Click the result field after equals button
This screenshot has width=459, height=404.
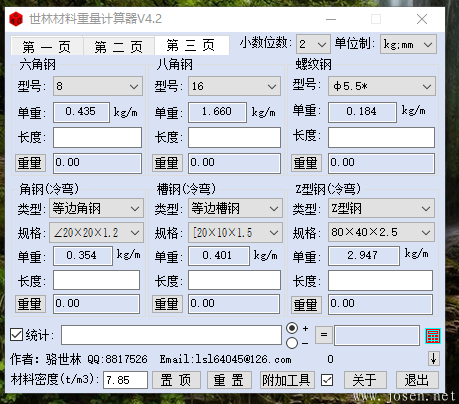pyautogui.click(x=377, y=335)
